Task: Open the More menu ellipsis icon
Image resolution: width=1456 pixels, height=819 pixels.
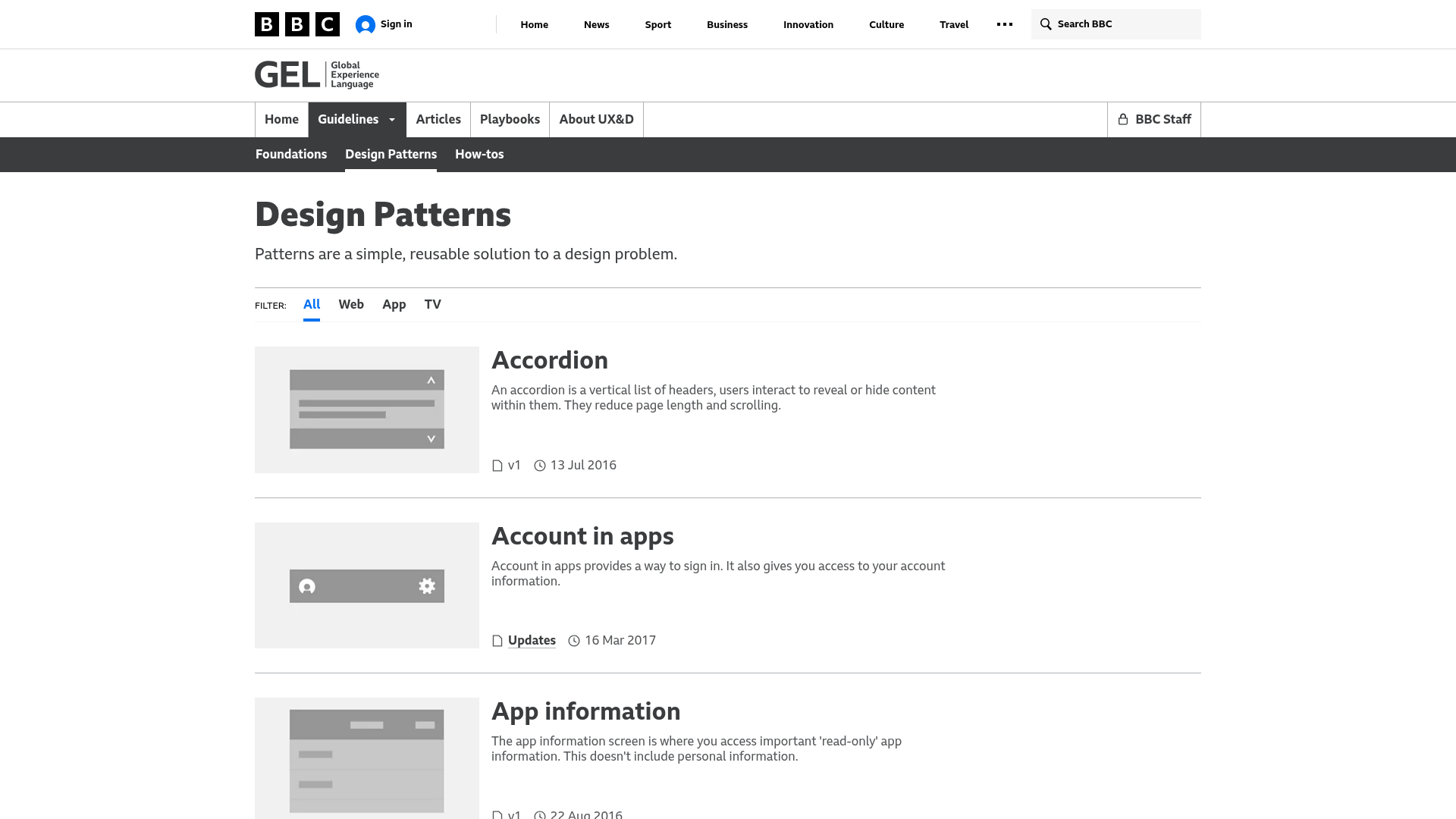Action: pos(1005,24)
